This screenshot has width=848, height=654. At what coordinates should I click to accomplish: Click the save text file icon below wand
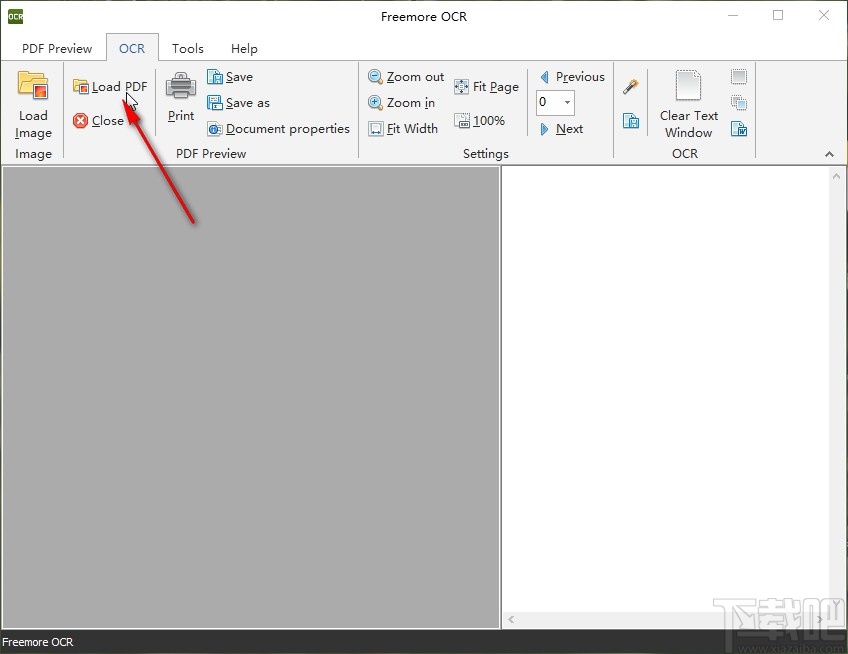point(631,121)
